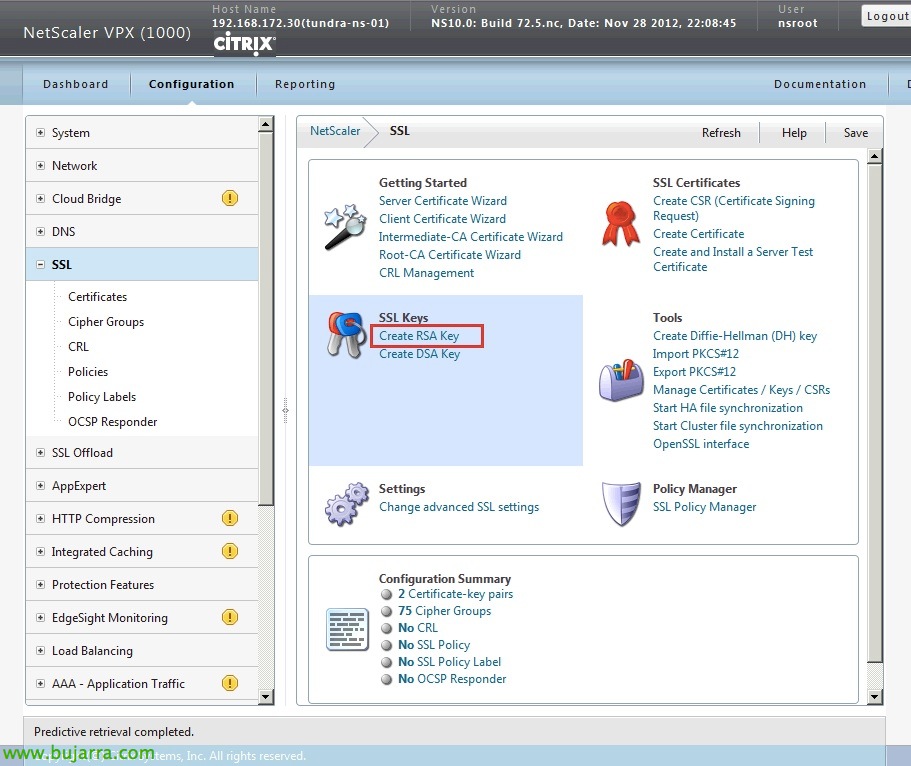
Task: Log out of NetScaler
Action: (x=887, y=16)
